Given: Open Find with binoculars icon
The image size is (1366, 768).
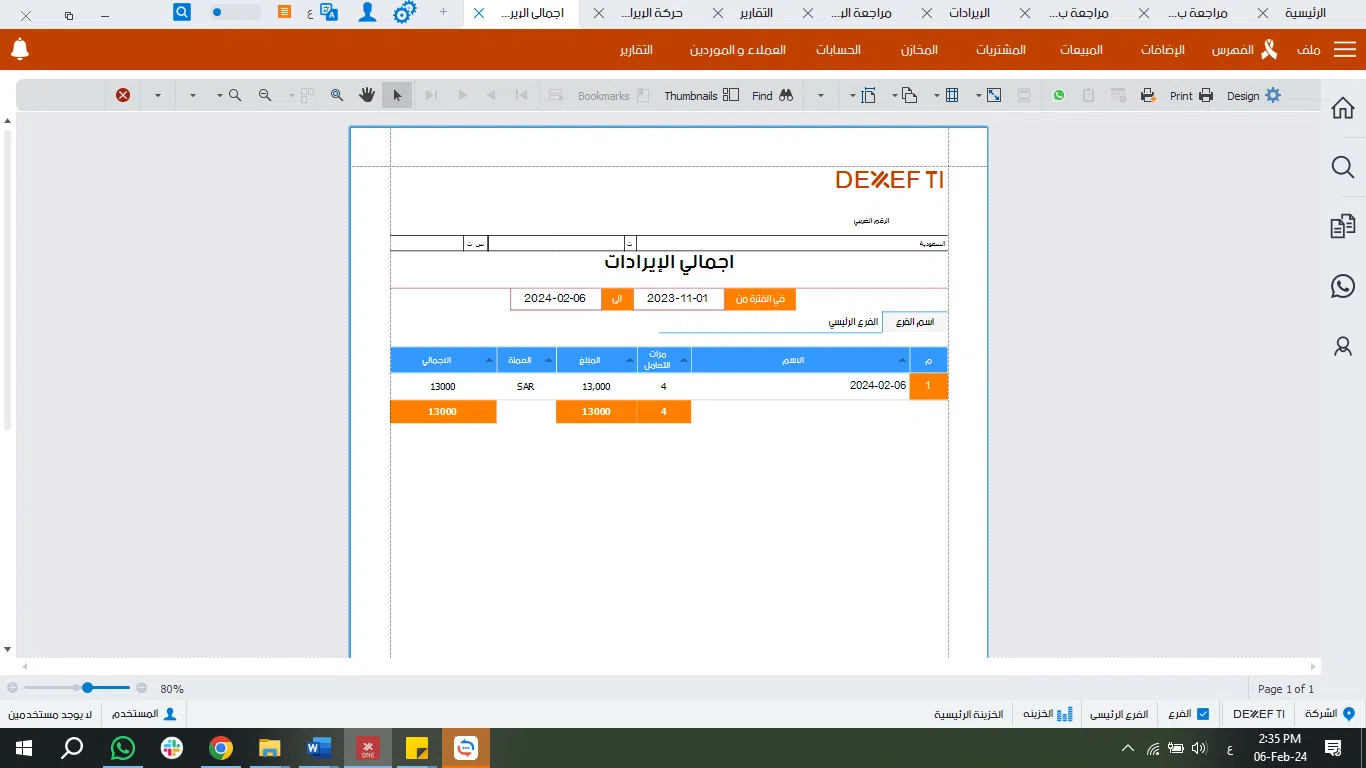Looking at the screenshot, I should [786, 96].
